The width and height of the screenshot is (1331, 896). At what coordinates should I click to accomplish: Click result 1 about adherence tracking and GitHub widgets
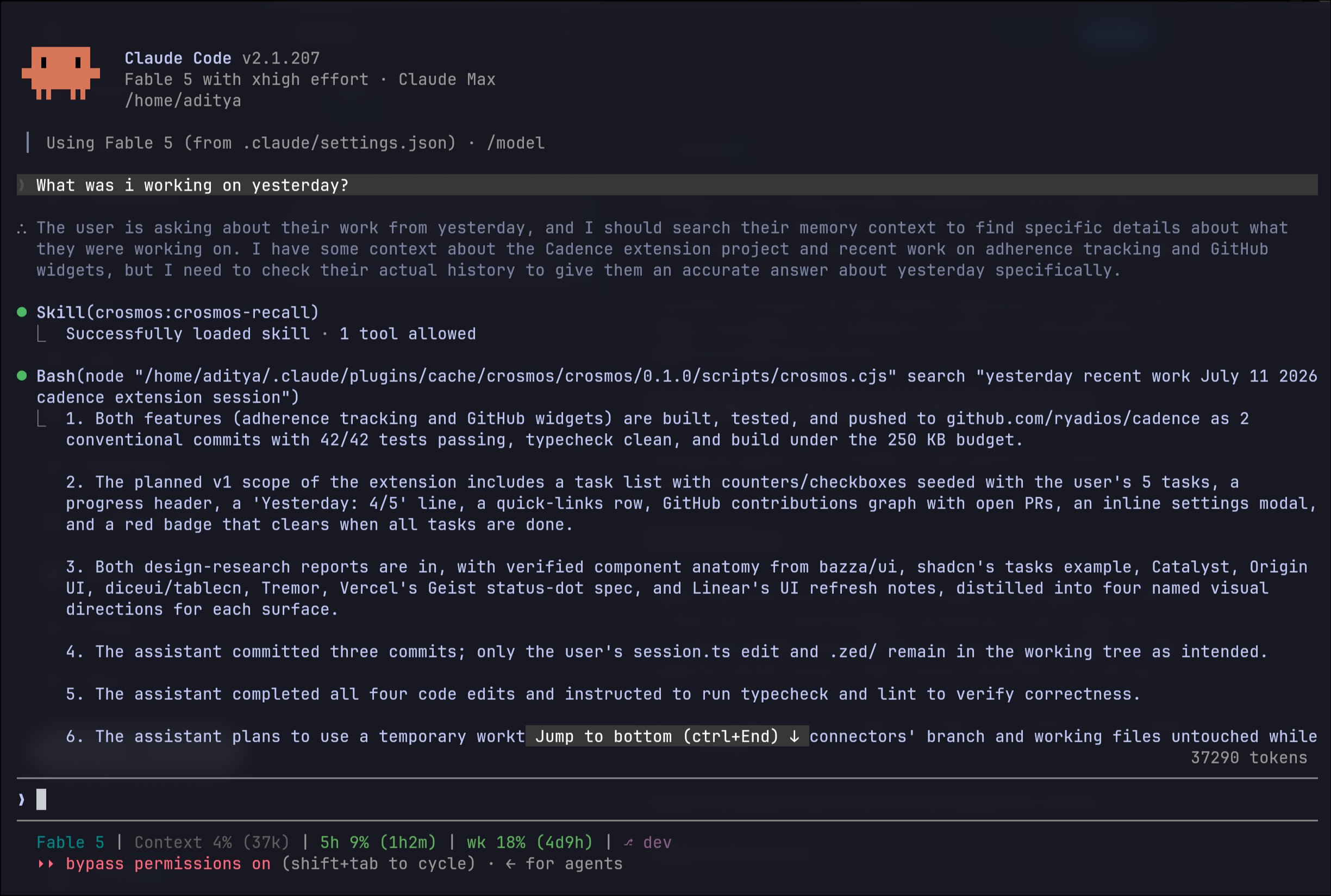pyautogui.click(x=657, y=429)
